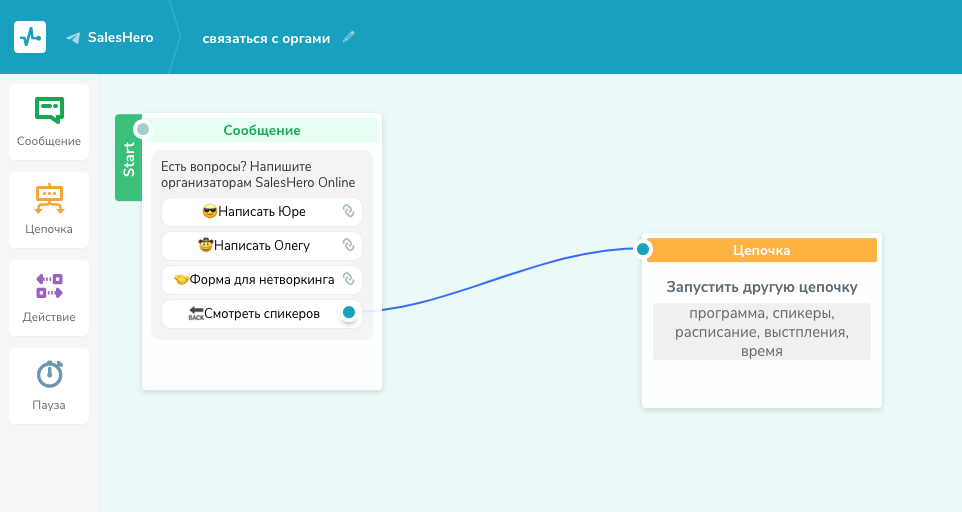Click the pencil icon to rename chain

348,37
